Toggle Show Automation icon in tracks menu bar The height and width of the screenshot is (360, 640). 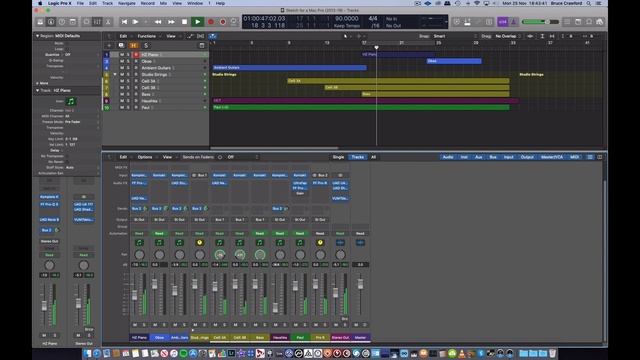pos(190,36)
